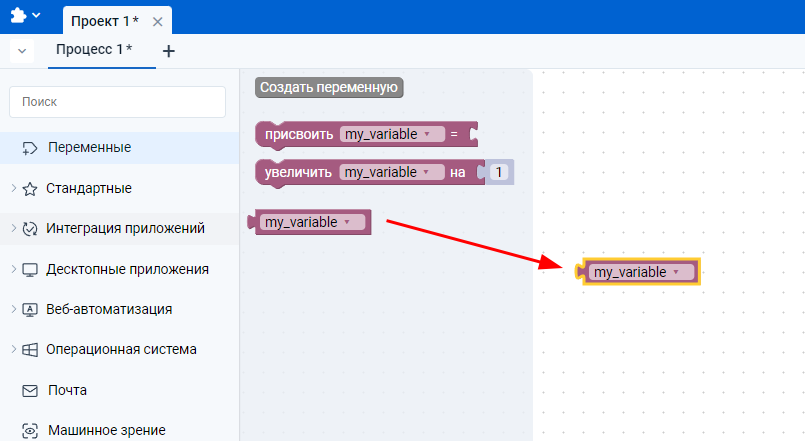Open the Почта category label
This screenshot has height=441, width=805.
coord(67,390)
